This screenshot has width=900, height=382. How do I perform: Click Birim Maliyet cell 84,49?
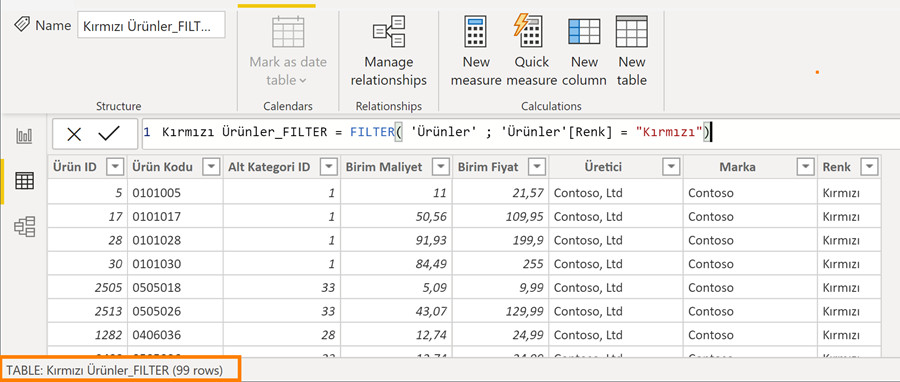[x=396, y=264]
